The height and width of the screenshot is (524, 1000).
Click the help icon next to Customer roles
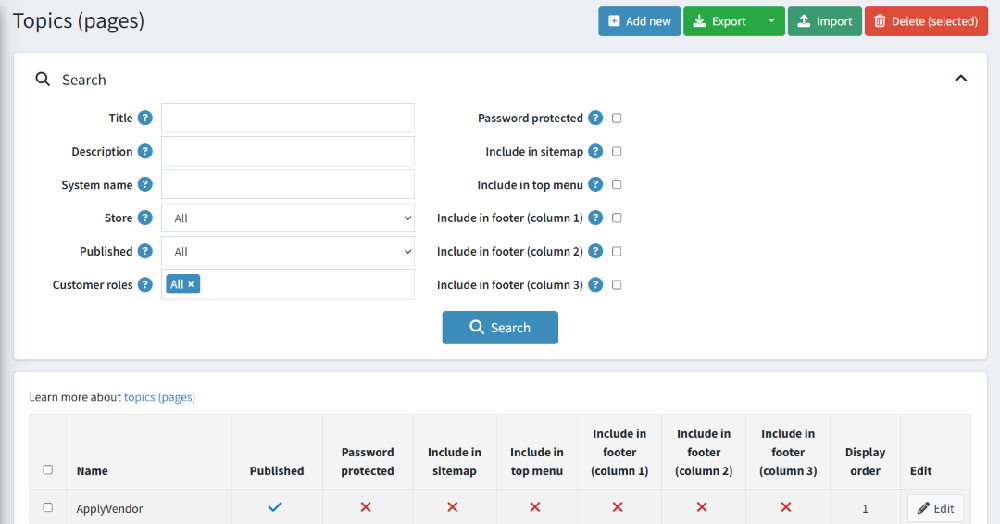click(x=145, y=285)
